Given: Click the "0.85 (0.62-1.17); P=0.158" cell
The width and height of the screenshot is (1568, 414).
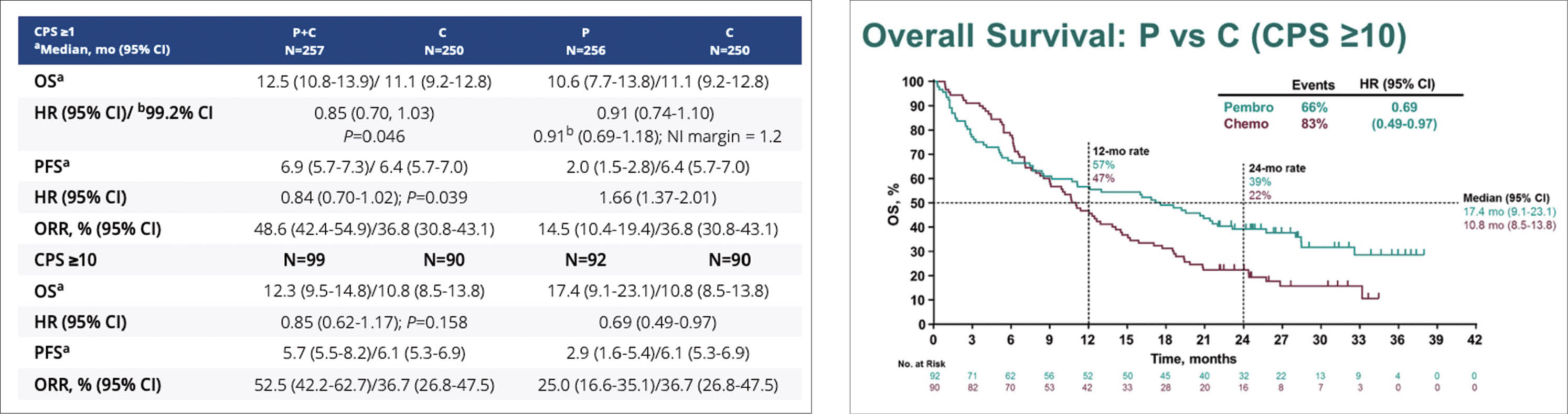Looking at the screenshot, I should pyautogui.click(x=374, y=322).
